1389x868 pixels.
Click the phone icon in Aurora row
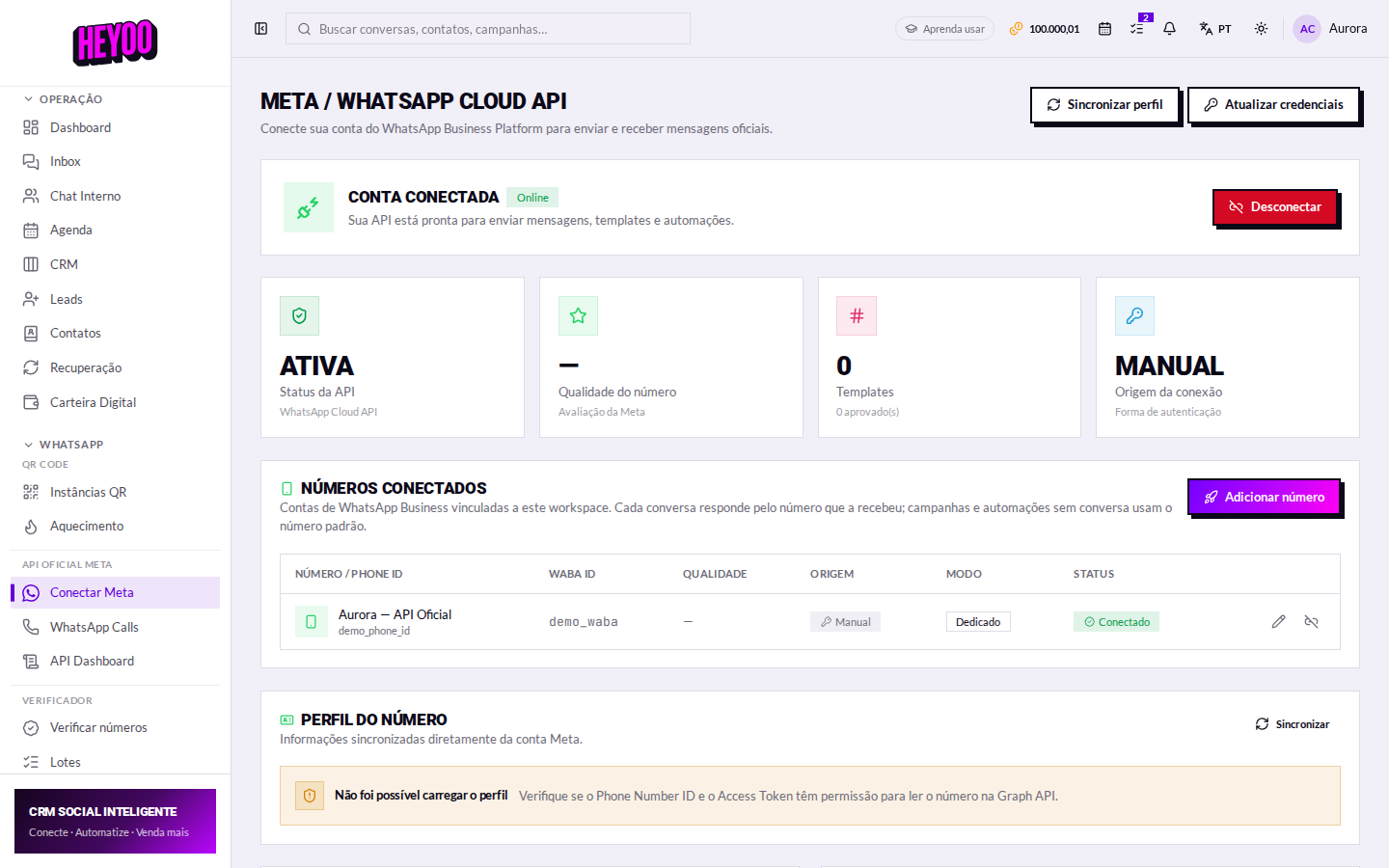311,622
